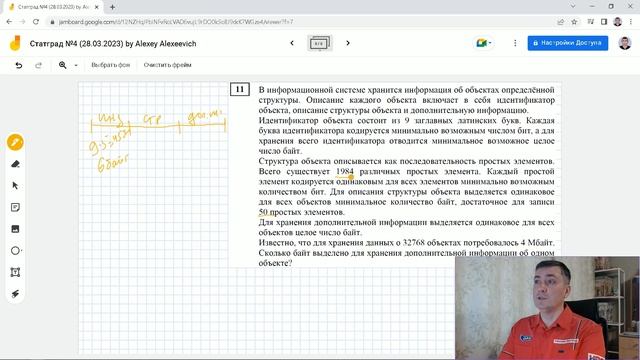This screenshot has height=360, width=640.
Task: Go back in browser history
Action: pyautogui.click(x=9, y=22)
